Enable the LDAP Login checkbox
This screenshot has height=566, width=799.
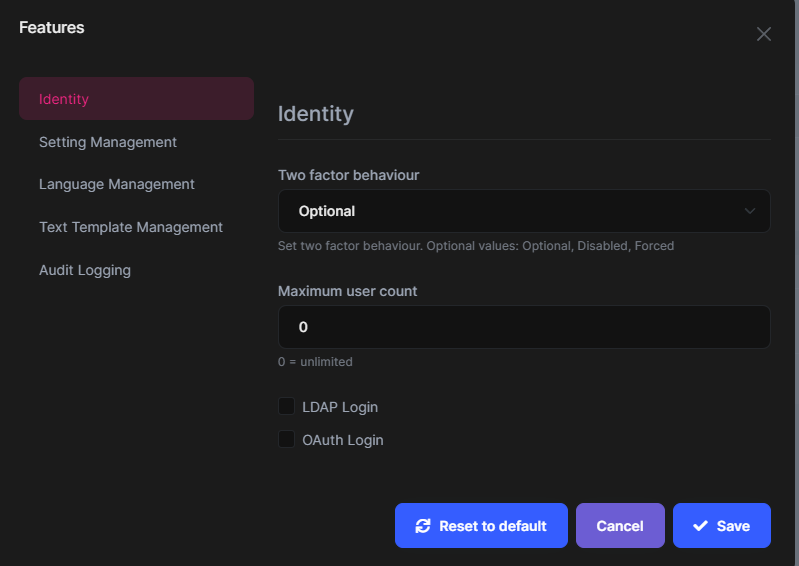coord(287,406)
